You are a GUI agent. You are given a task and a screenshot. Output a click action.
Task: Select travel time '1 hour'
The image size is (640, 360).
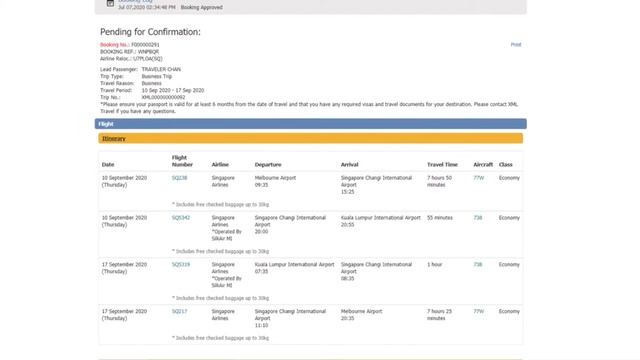tap(434, 264)
